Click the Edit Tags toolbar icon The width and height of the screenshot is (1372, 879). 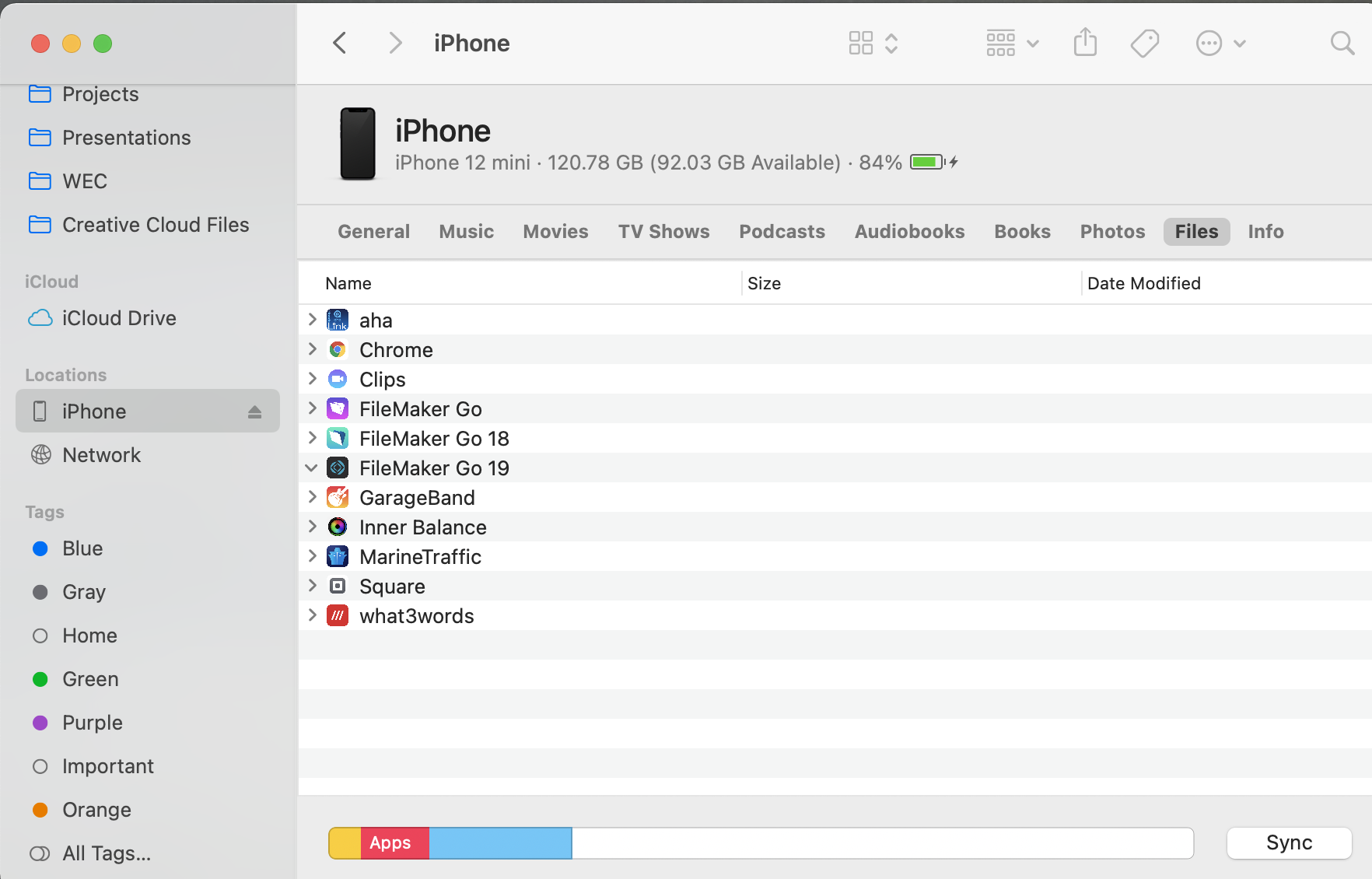click(1144, 43)
